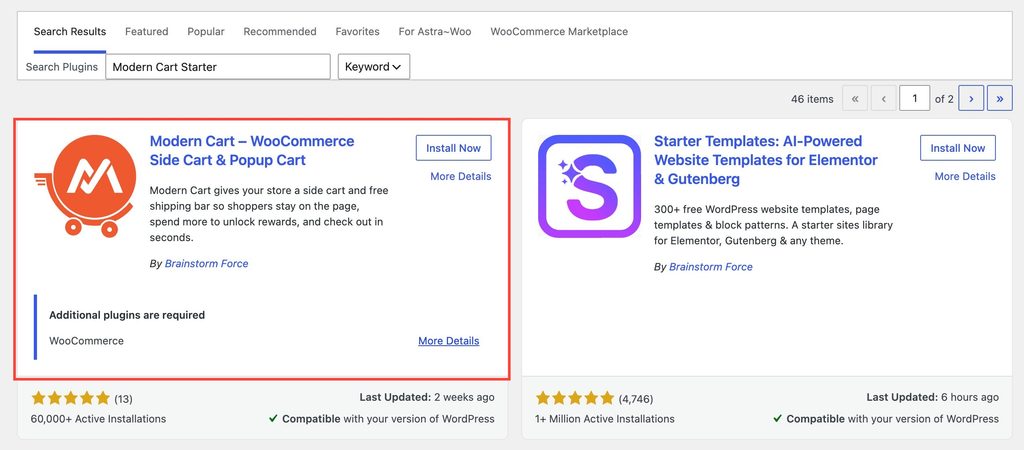Screen dimensions: 1024x450
Task: Click the Modern Cart description paragraph
Action: click(x=269, y=214)
